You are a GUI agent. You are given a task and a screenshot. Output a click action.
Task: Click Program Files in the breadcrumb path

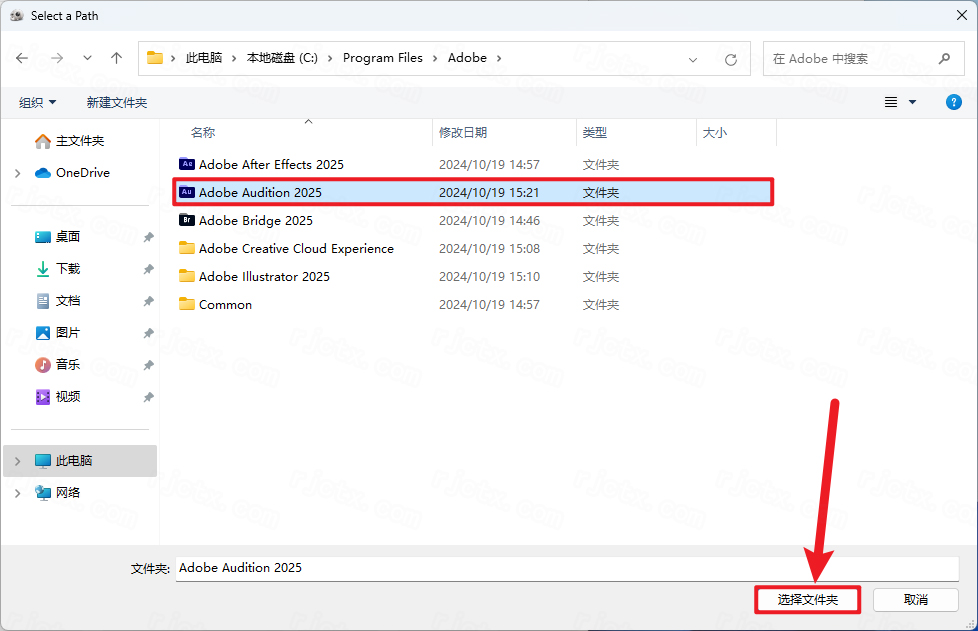(383, 58)
